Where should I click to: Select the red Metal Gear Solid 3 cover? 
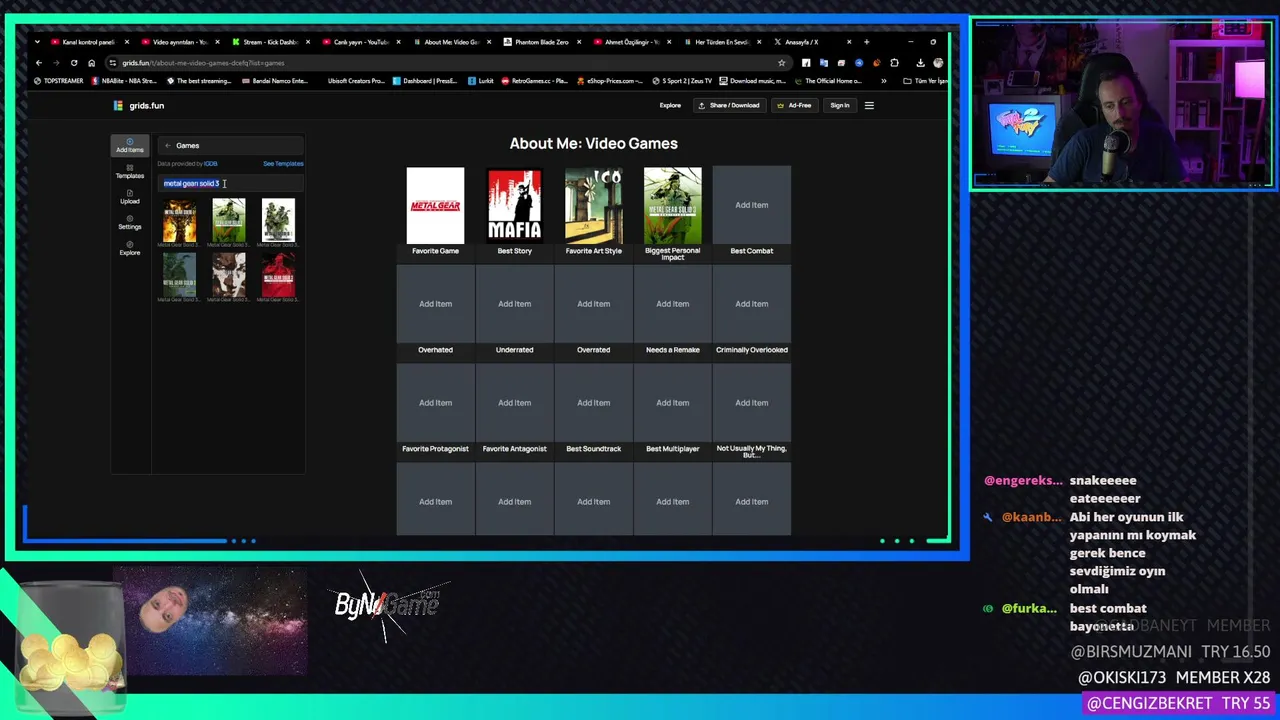click(278, 275)
